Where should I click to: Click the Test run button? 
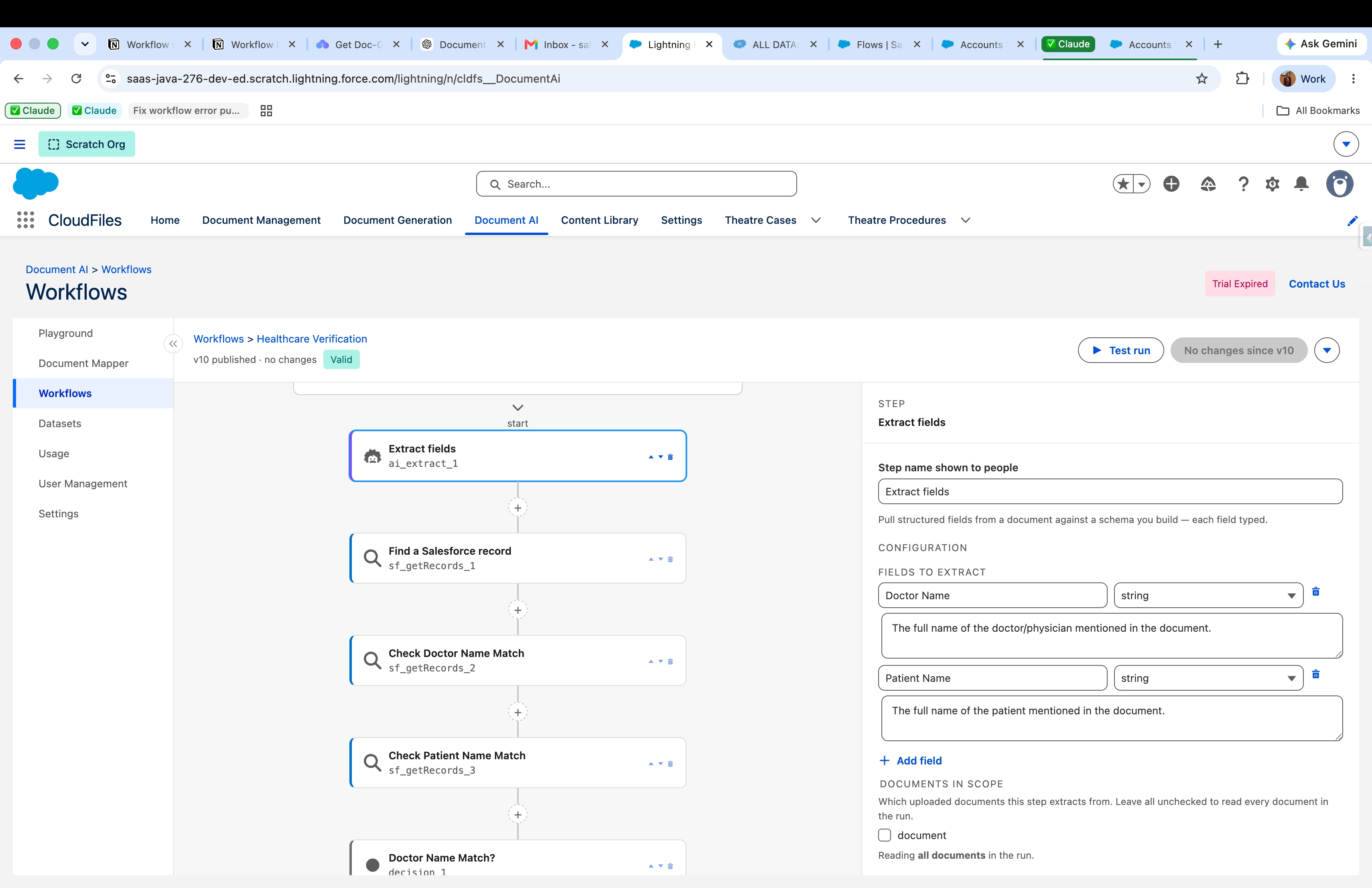1120,351
